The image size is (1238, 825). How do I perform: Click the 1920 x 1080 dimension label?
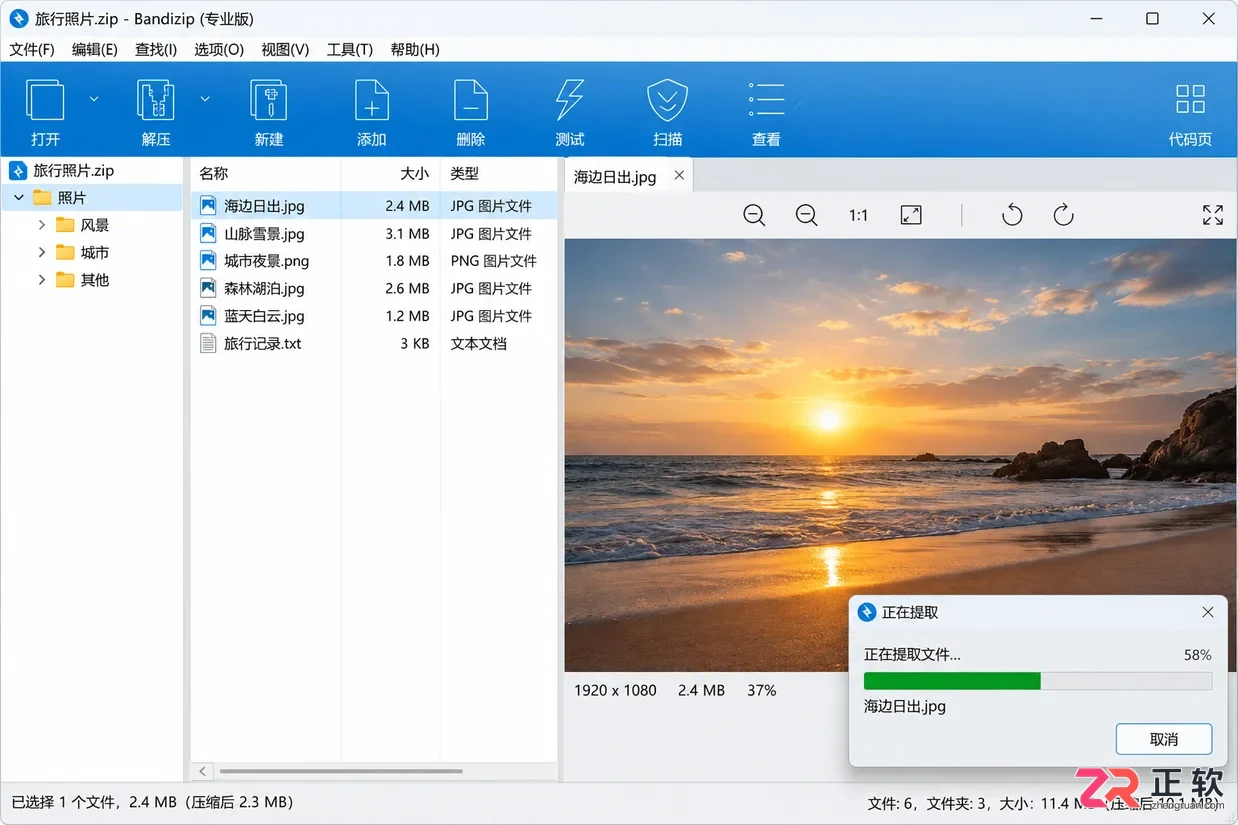(x=615, y=690)
